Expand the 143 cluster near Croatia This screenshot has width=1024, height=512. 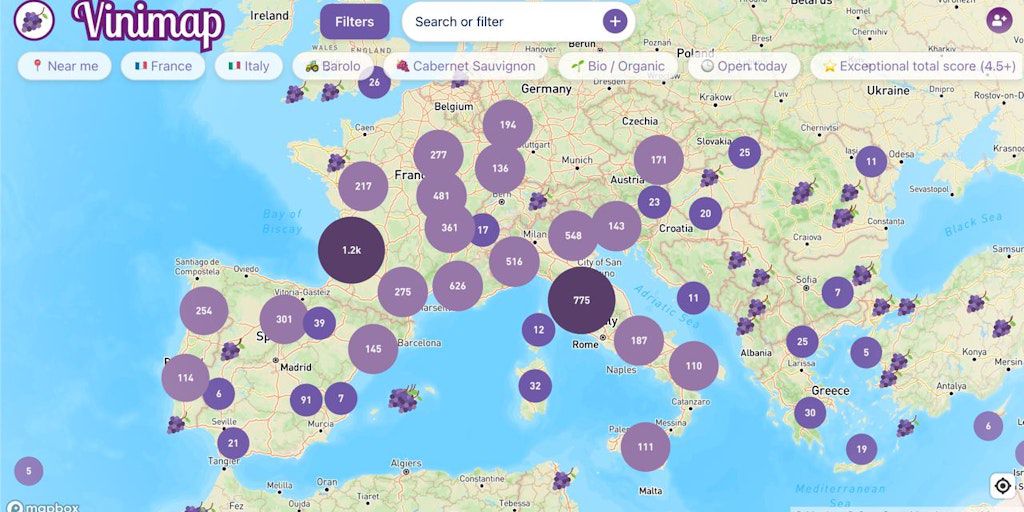[616, 226]
